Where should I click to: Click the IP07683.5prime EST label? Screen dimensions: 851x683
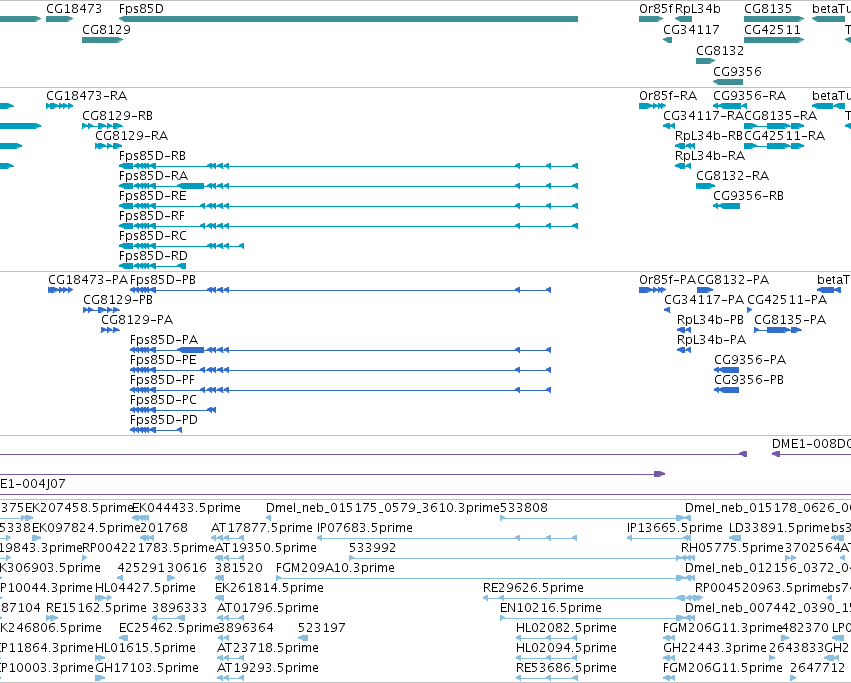pyautogui.click(x=365, y=528)
